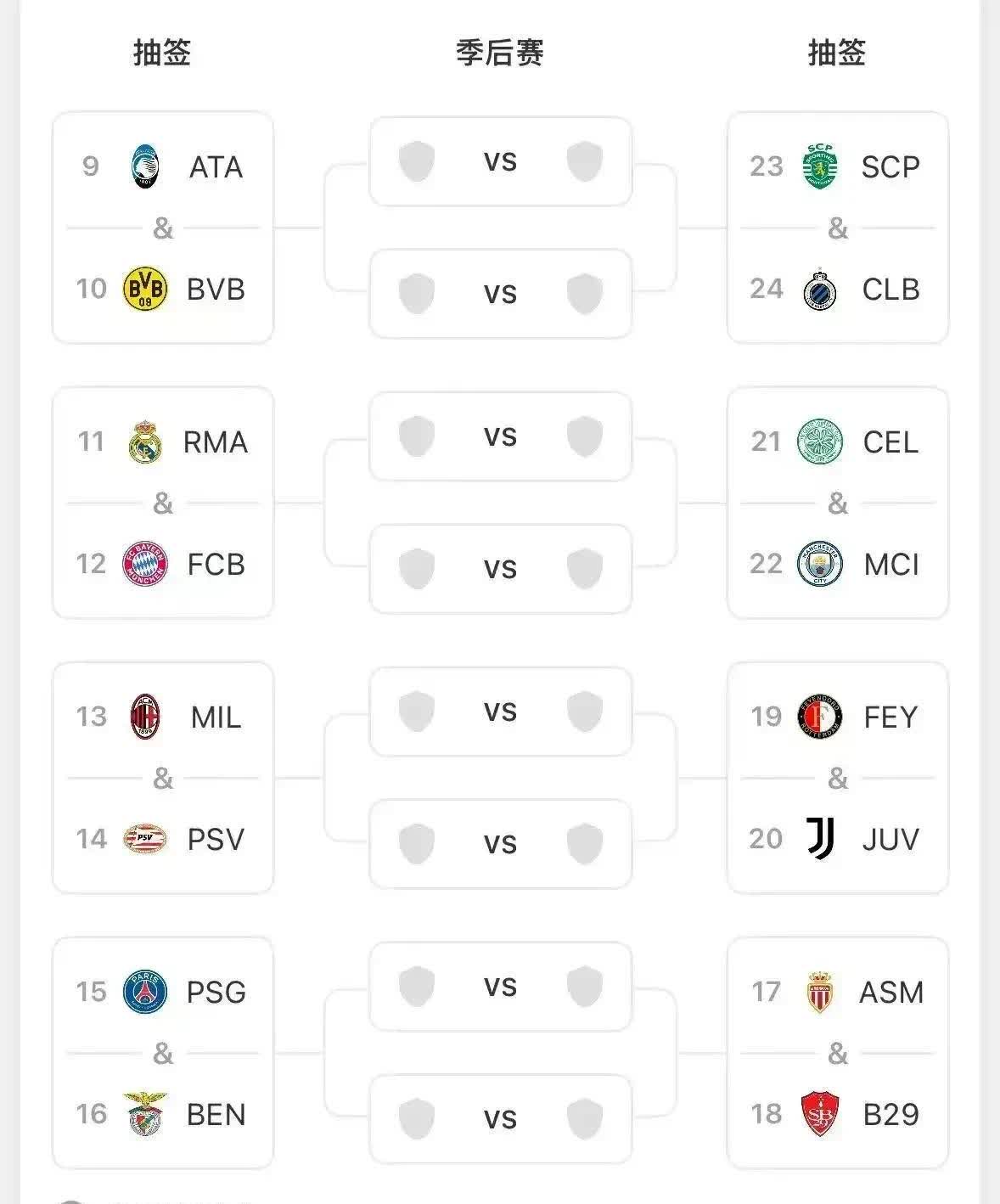
Task: Select the AC Milan crest
Action: (x=145, y=717)
